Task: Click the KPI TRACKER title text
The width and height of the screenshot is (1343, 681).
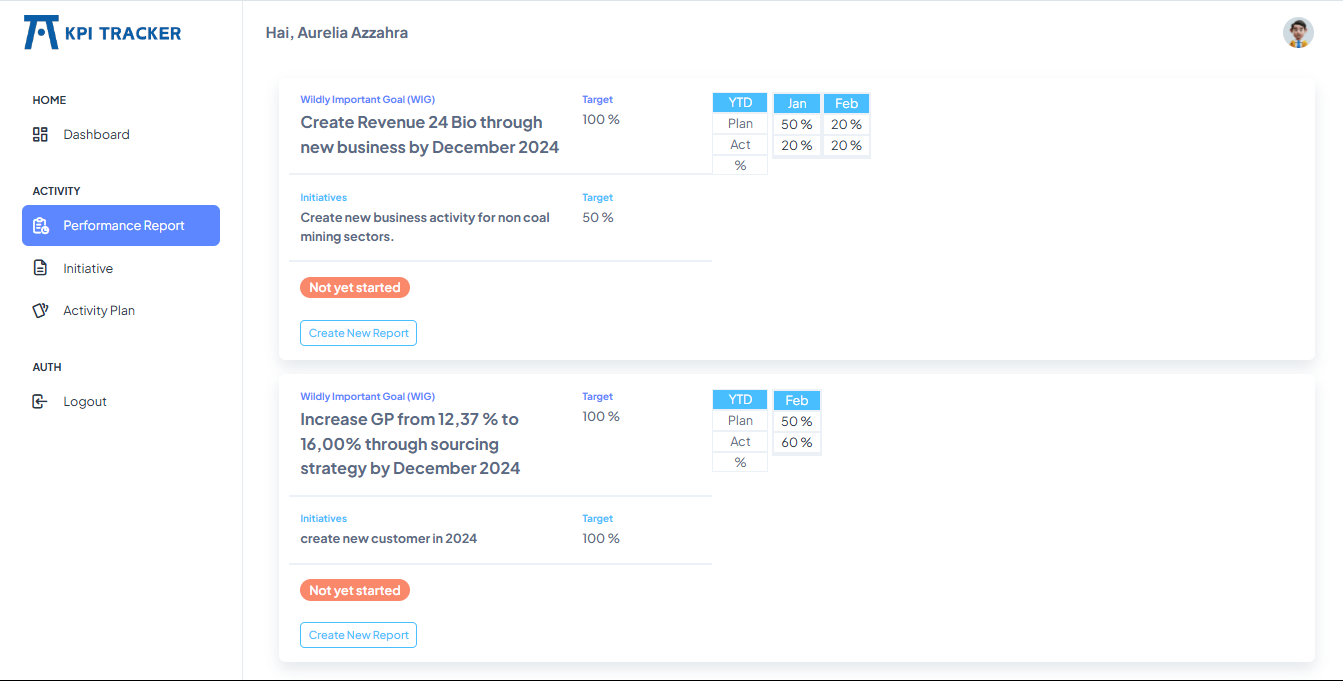Action: (123, 33)
